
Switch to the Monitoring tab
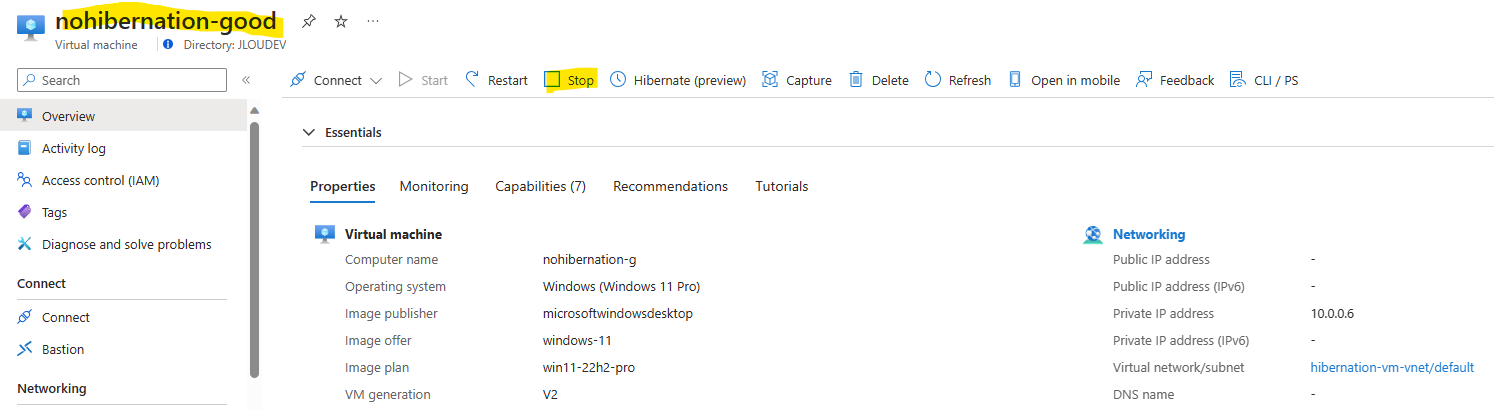coord(434,186)
